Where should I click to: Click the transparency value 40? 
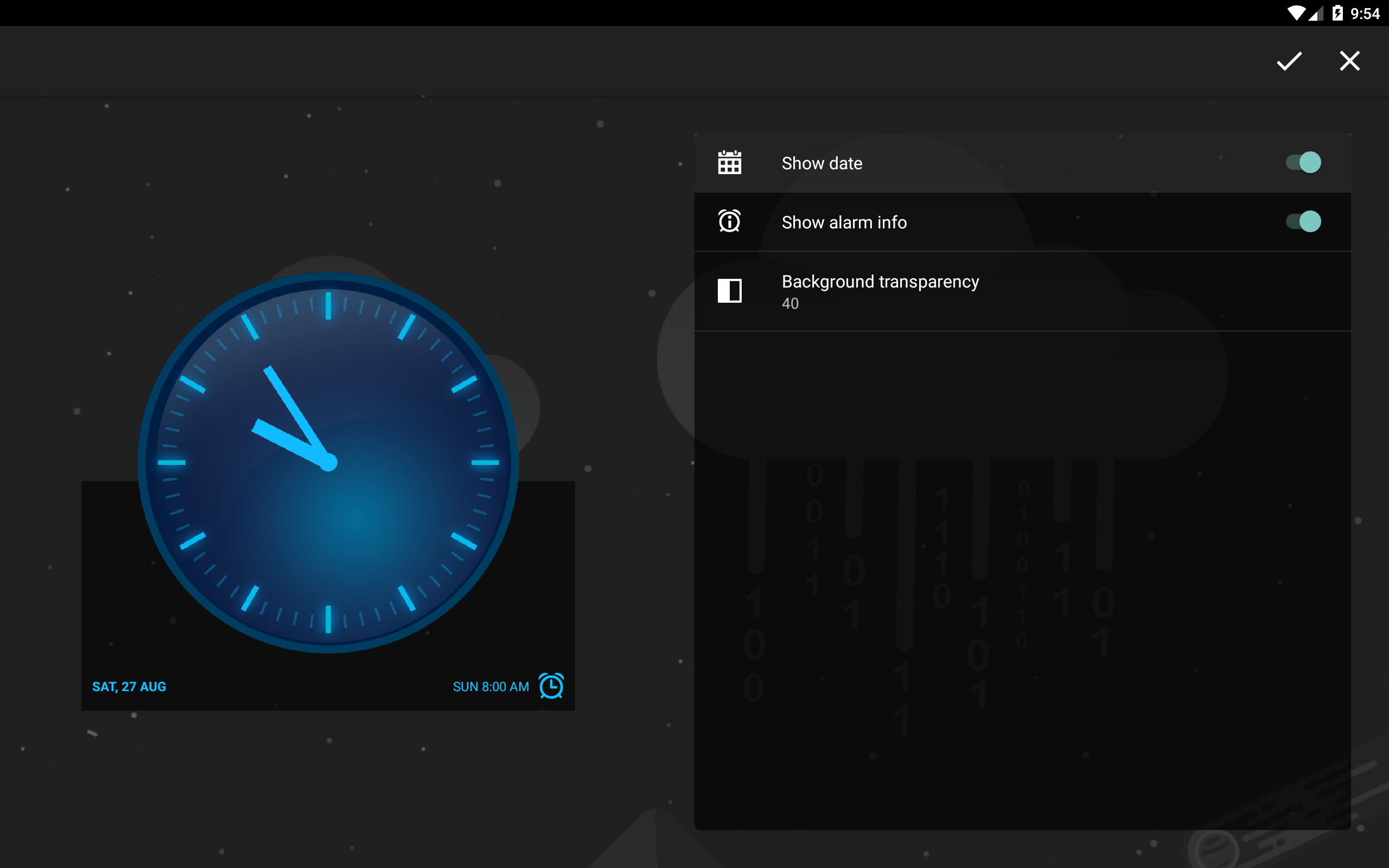click(790, 304)
